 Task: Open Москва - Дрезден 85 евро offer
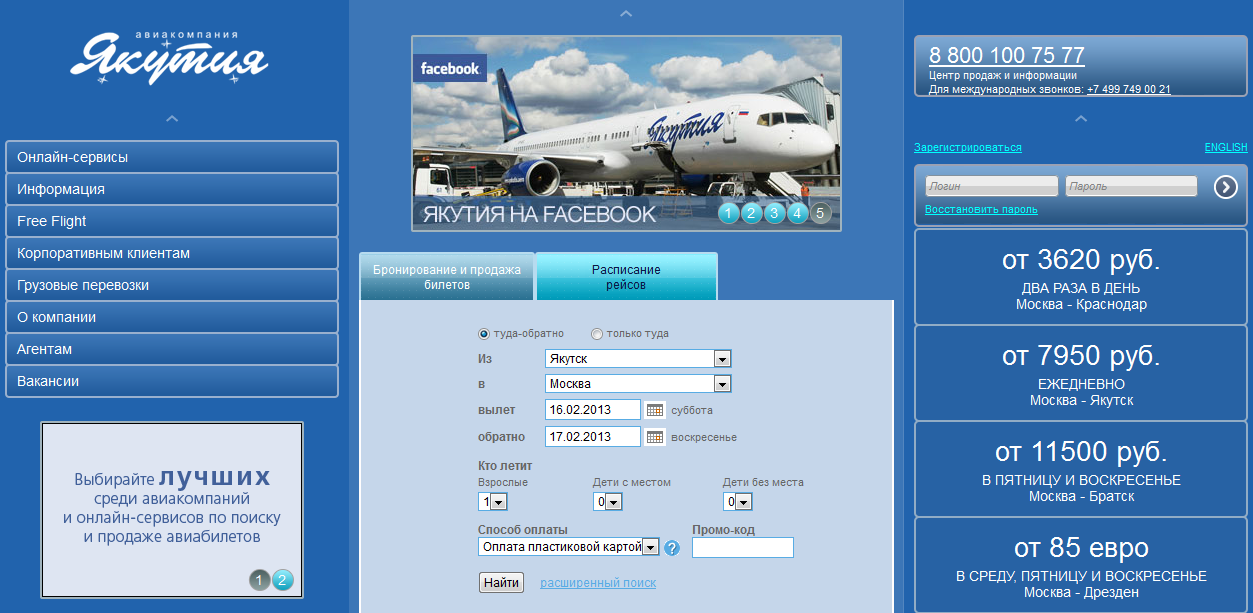coord(1081,565)
